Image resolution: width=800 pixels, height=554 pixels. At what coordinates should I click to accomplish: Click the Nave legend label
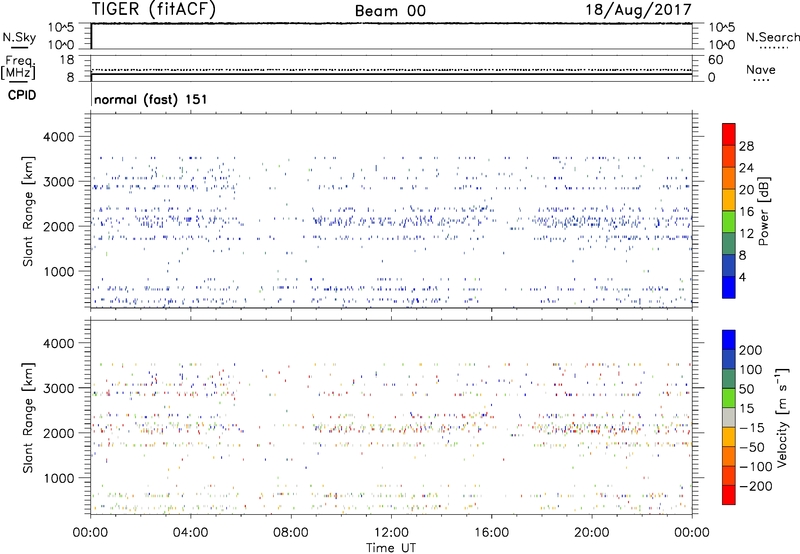coord(761,69)
